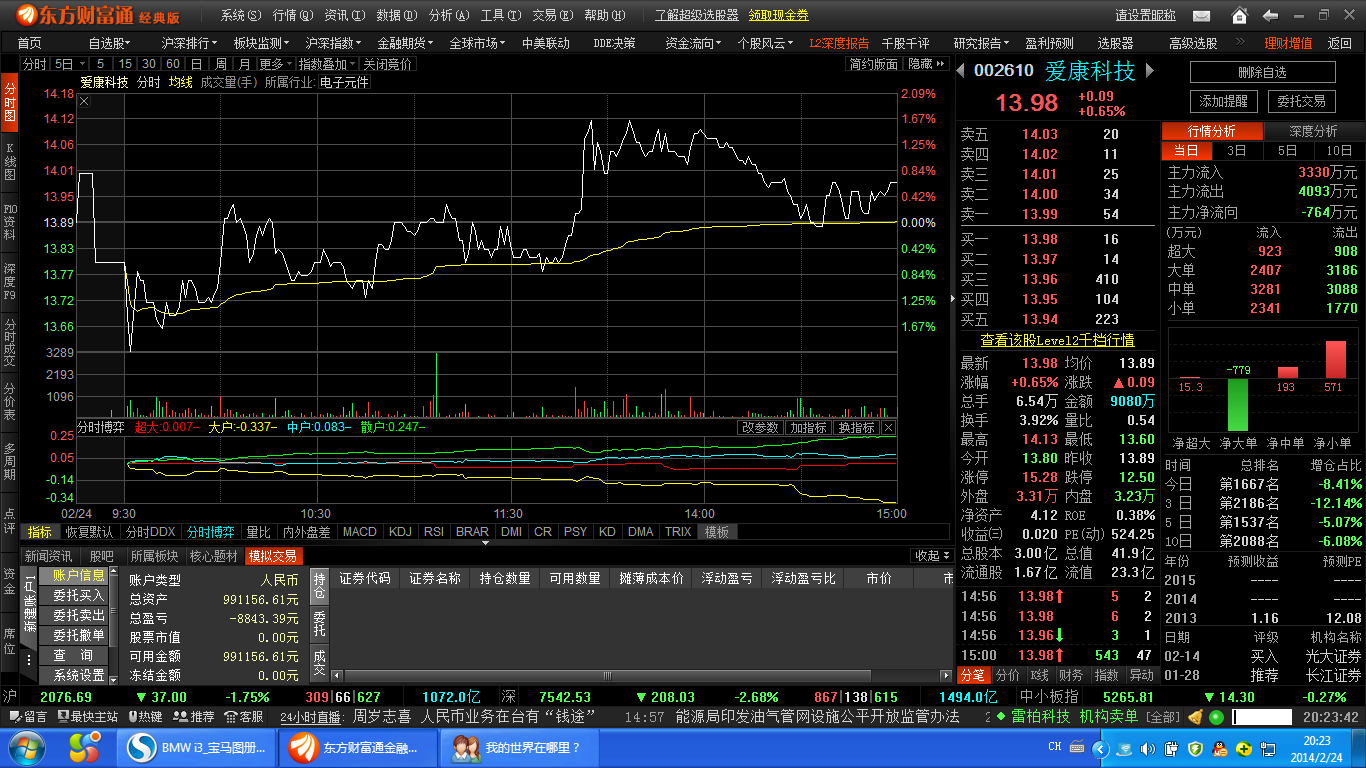The width and height of the screenshot is (1366, 768).
Task: Click 请设置昵称 nickname link
Action: click(1145, 15)
